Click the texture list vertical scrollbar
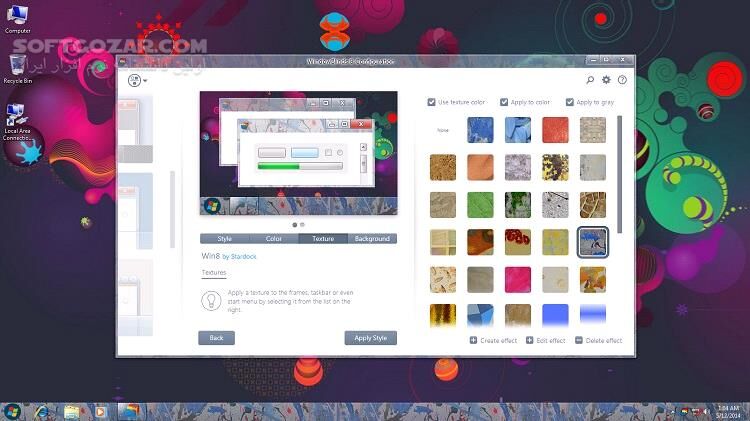The height and width of the screenshot is (421, 750). pyautogui.click(x=620, y=175)
